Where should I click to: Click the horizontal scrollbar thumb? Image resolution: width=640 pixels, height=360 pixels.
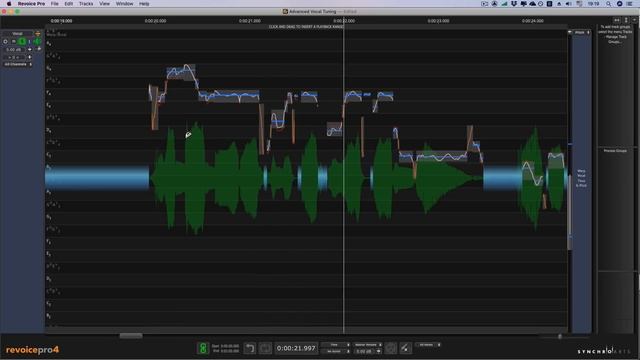tap(131, 336)
